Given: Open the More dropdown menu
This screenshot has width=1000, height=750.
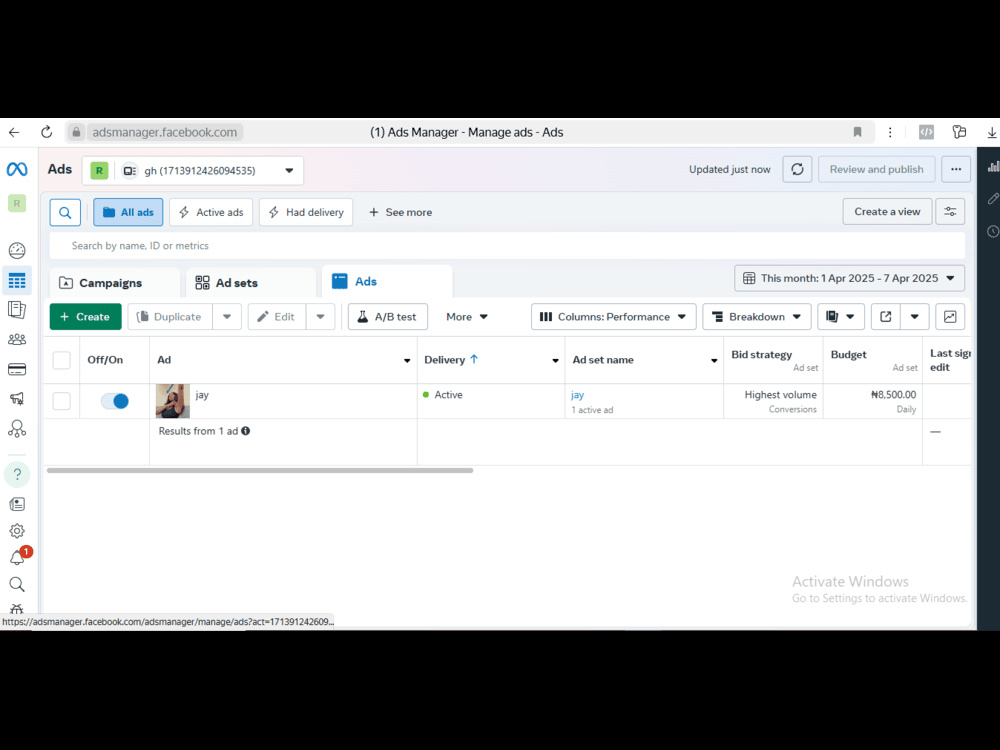Looking at the screenshot, I should click(x=467, y=316).
